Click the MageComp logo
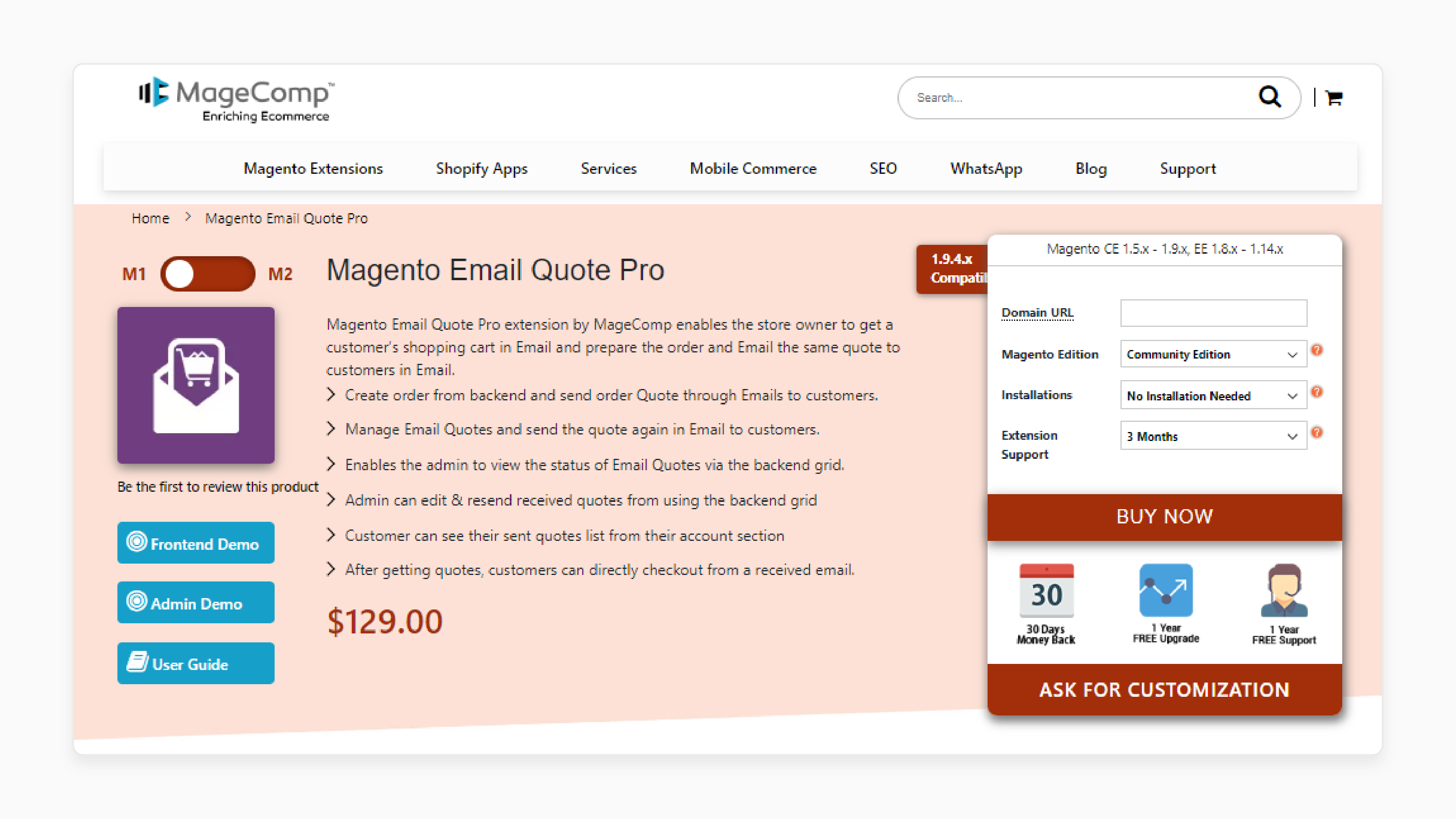The width and height of the screenshot is (1456, 819). point(236,99)
